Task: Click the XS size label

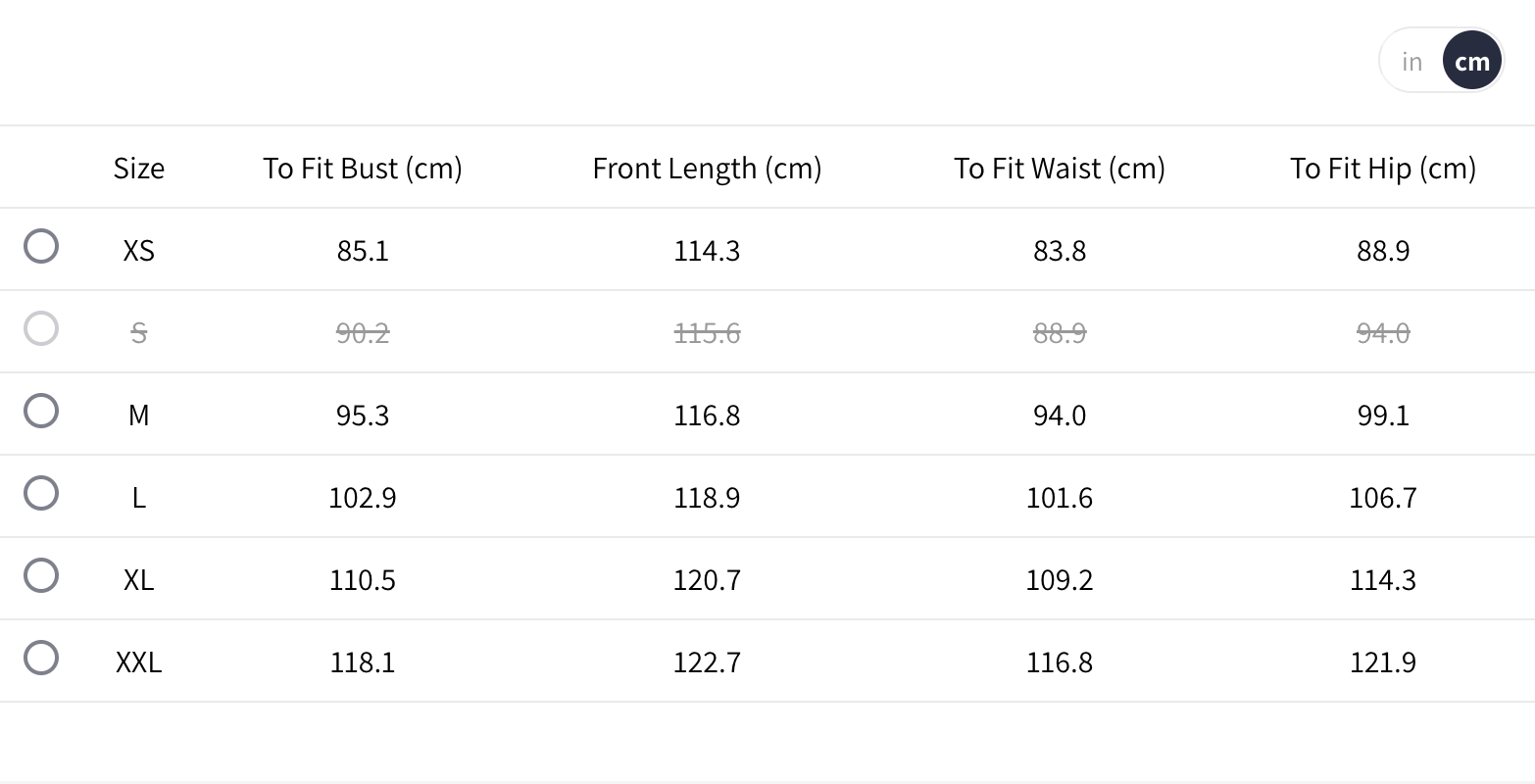Action: [x=139, y=251]
